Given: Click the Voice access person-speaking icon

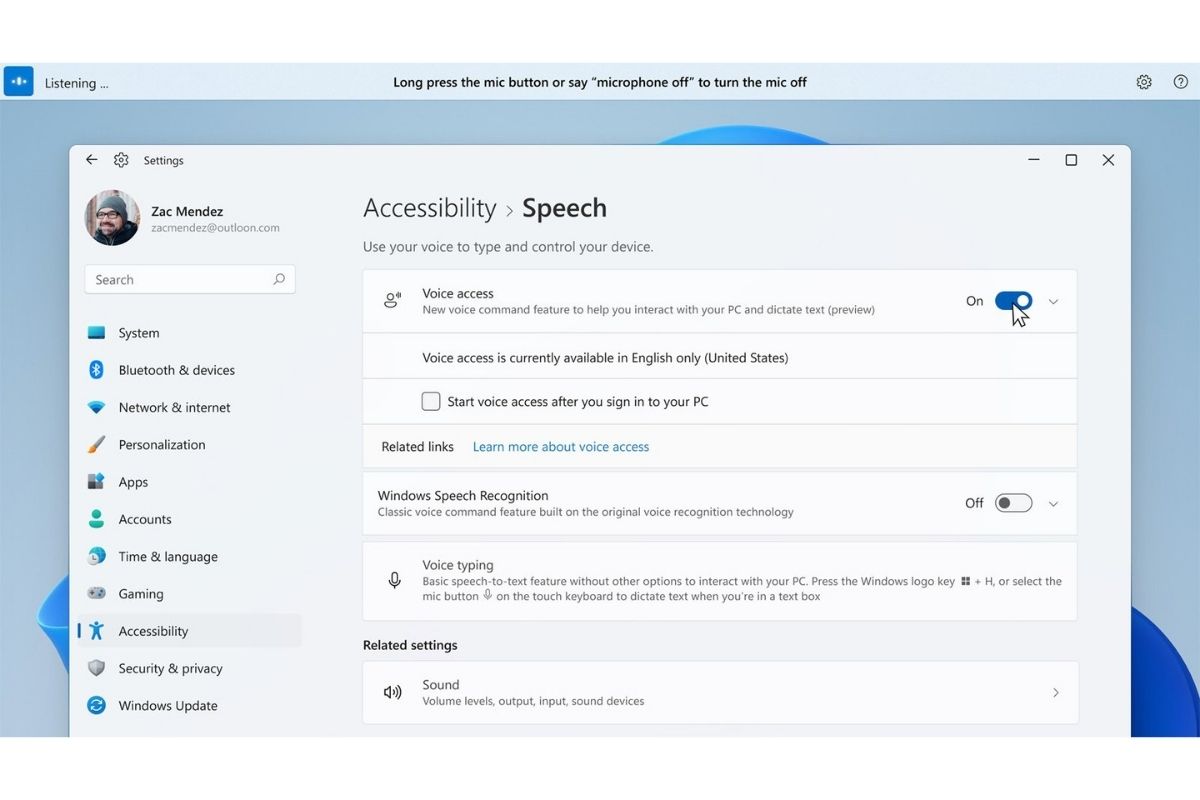Looking at the screenshot, I should (393, 300).
